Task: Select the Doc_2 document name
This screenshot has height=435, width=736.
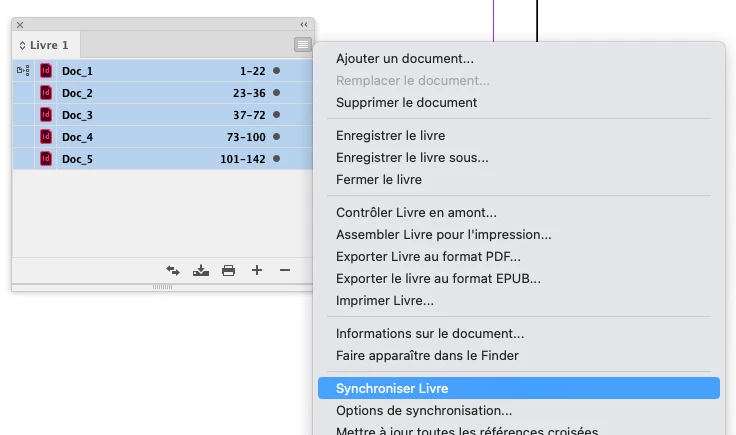Action: point(77,93)
